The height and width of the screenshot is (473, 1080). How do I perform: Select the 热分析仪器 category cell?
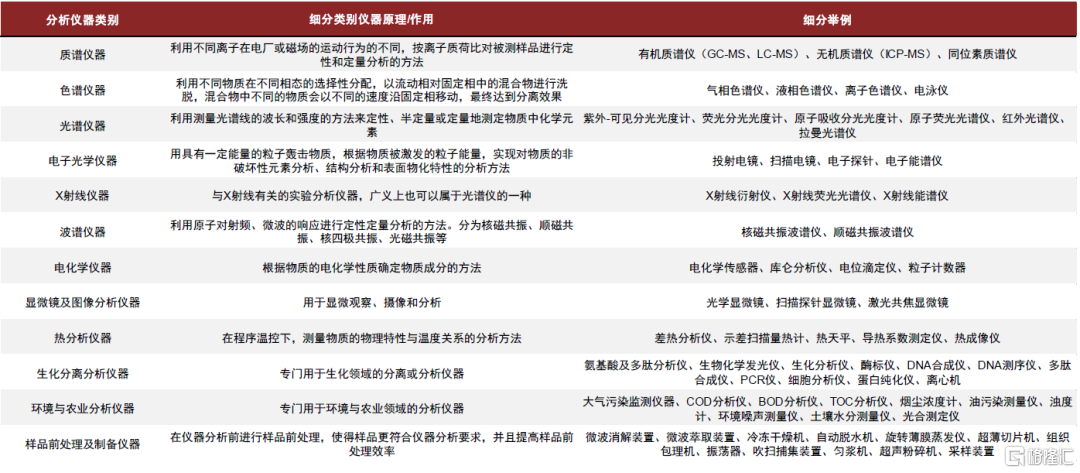[x=83, y=338]
